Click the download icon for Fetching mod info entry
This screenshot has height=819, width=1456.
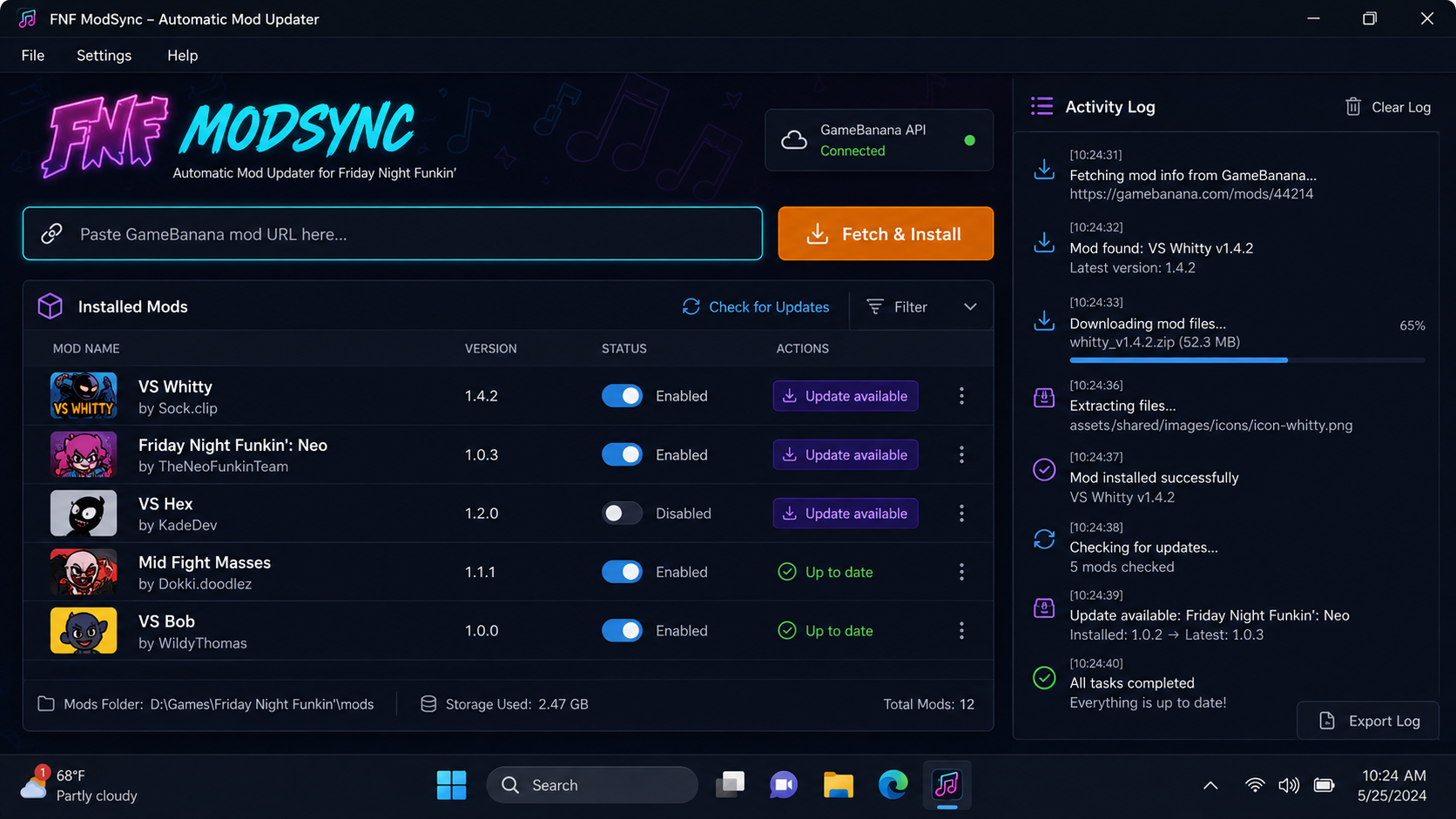(x=1043, y=169)
